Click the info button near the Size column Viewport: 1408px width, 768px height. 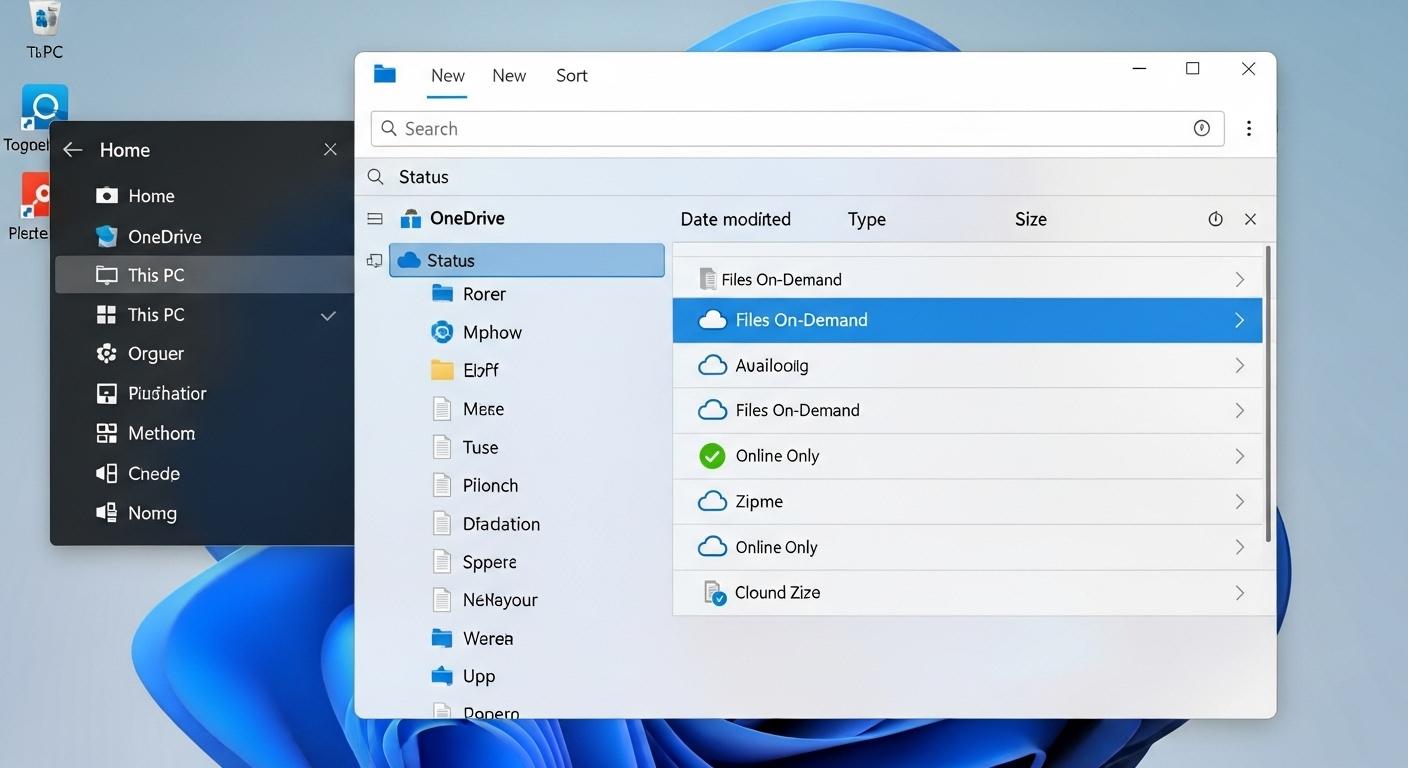[1215, 218]
